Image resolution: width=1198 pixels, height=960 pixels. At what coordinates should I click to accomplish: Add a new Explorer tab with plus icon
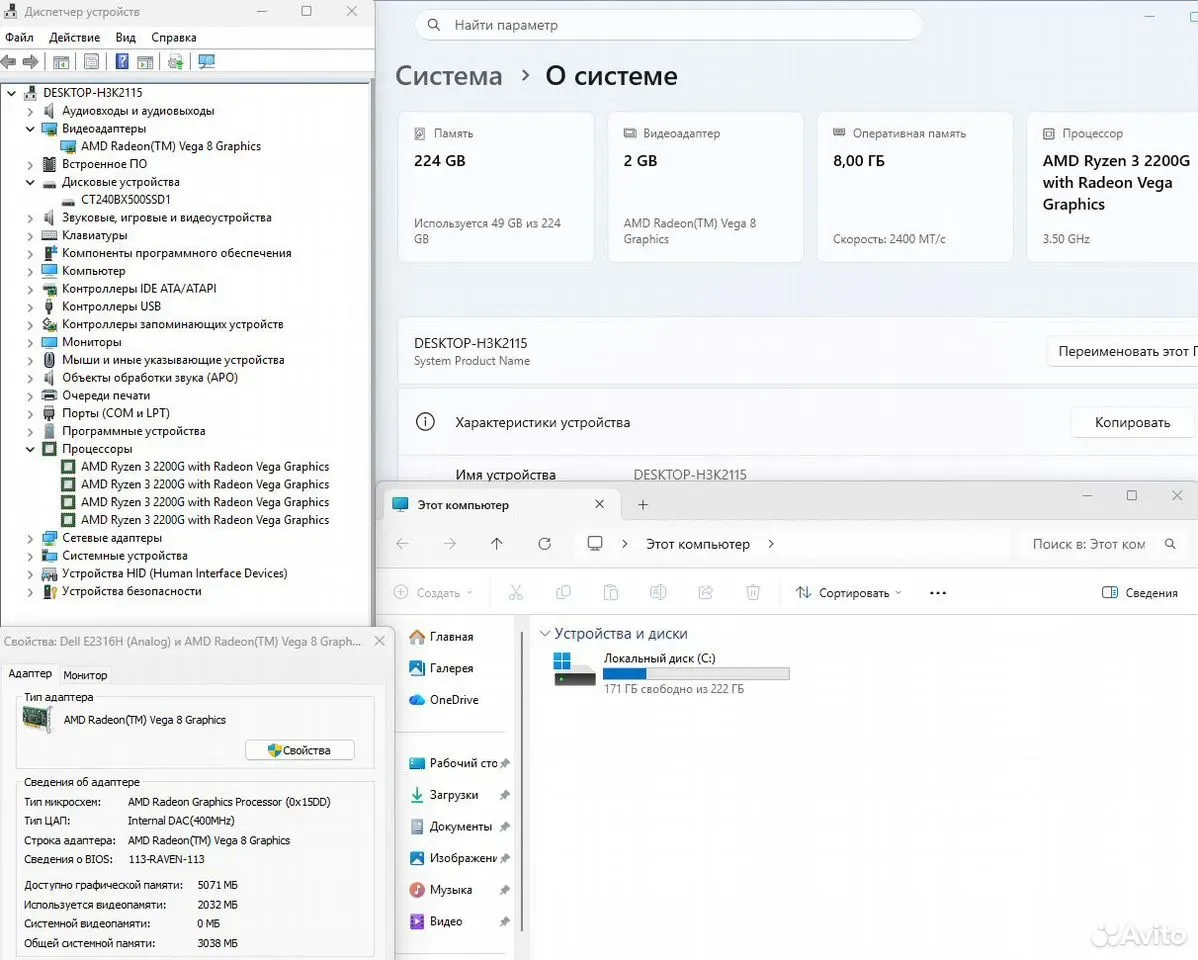[643, 504]
